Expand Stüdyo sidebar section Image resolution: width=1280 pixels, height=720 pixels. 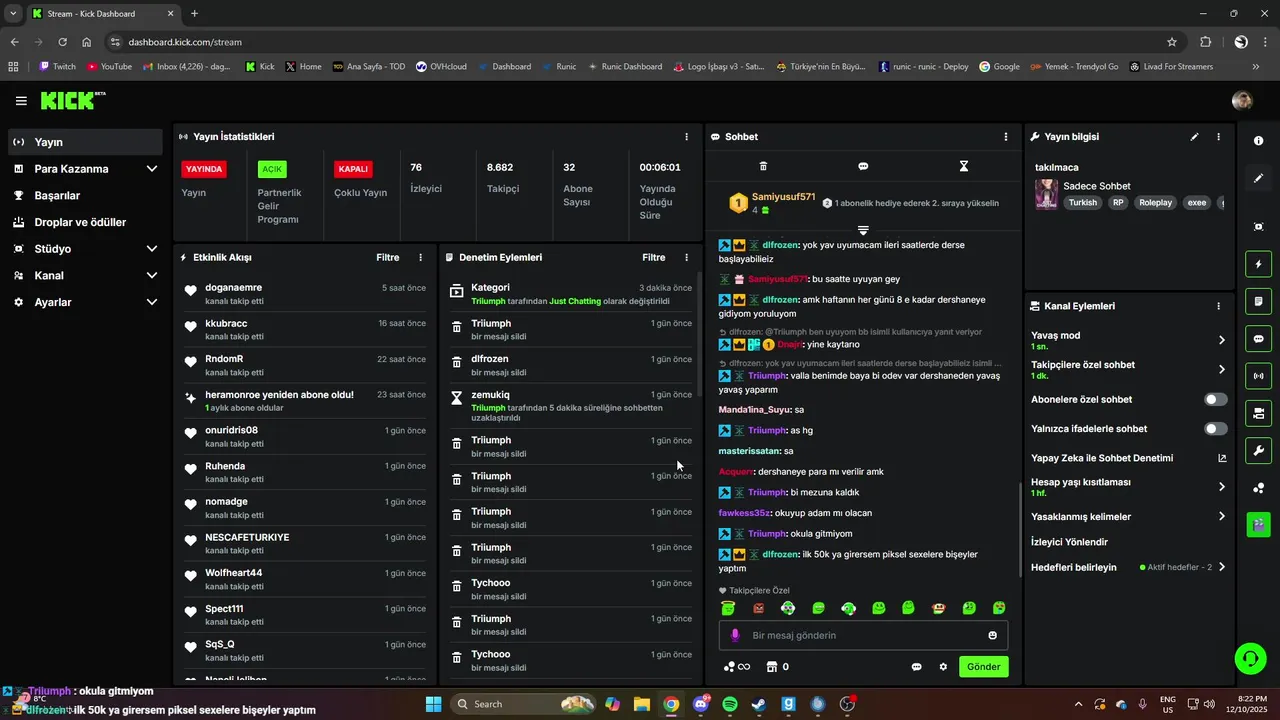coord(151,249)
